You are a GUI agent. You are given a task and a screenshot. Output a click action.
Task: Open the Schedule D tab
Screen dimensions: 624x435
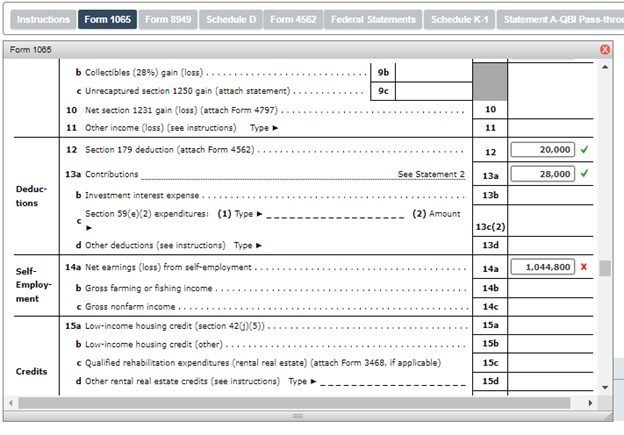231,20
